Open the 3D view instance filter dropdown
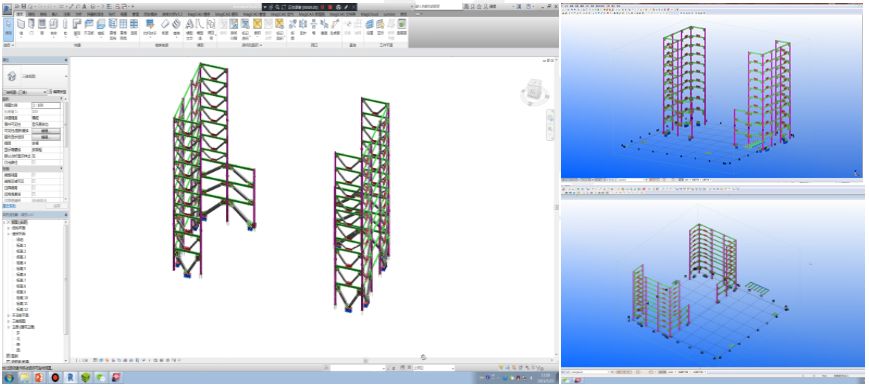The width and height of the screenshot is (869, 387). [x=24, y=92]
